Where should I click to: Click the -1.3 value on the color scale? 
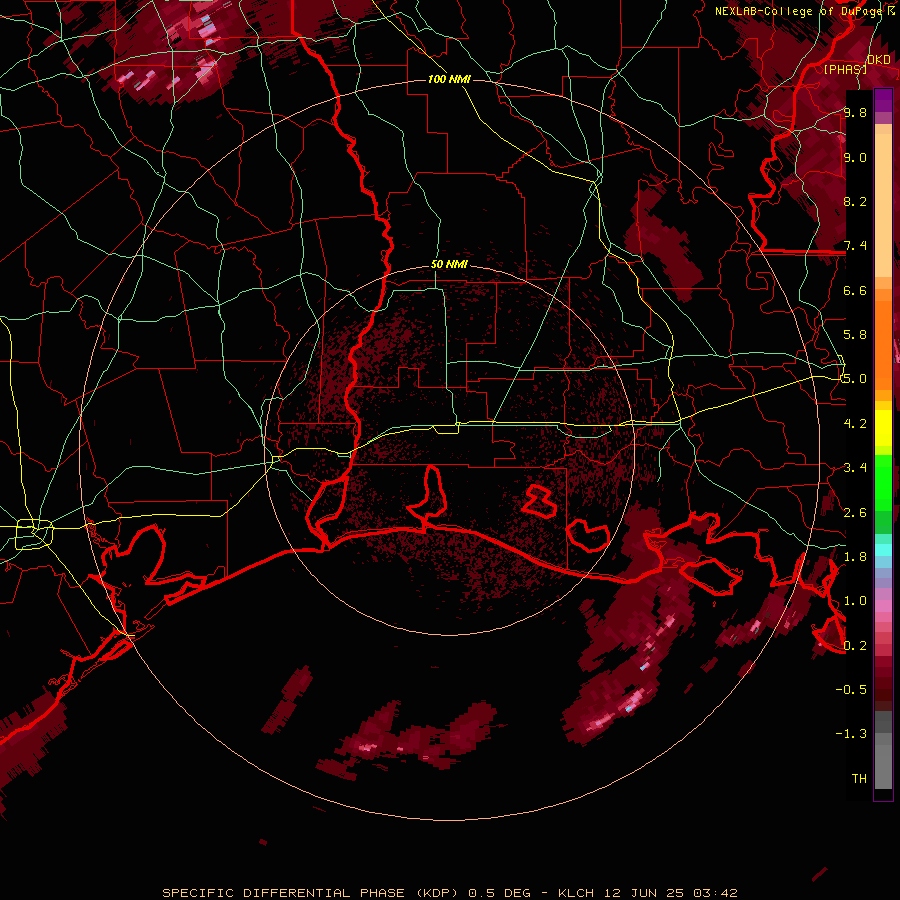851,734
